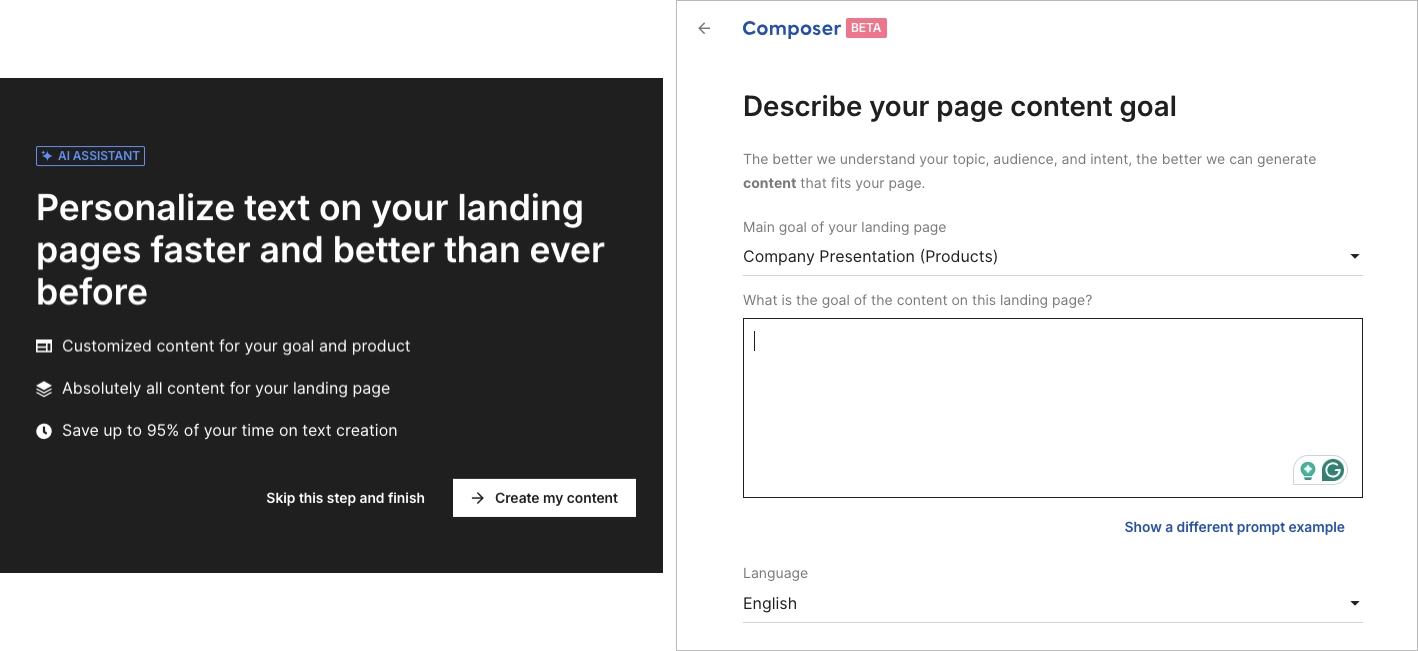Click the Composer title at the top
1418x651 pixels.
click(791, 28)
